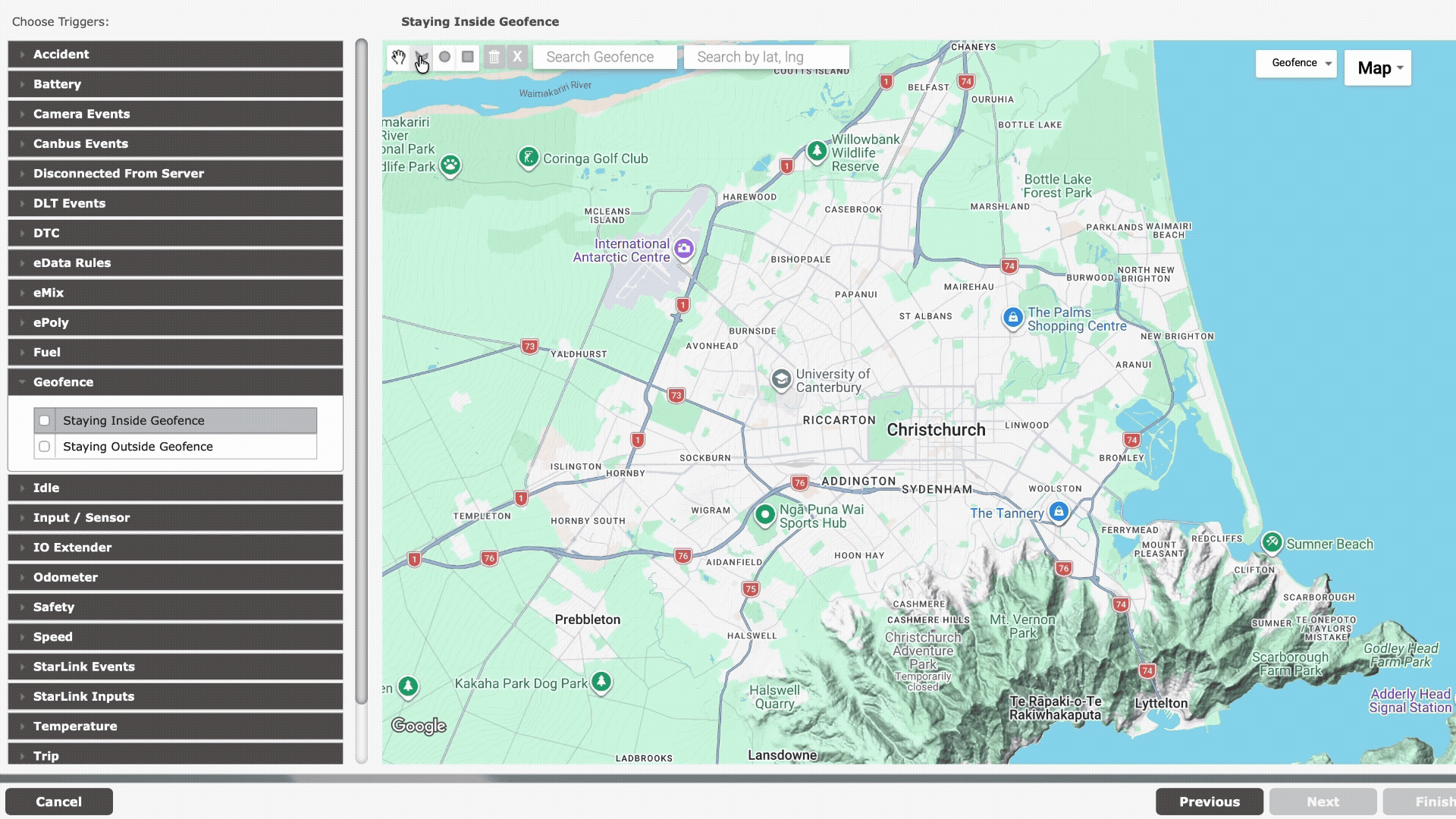1456x819 pixels.
Task: Click the horizontal scrollbar above the footer
Action: [728, 778]
